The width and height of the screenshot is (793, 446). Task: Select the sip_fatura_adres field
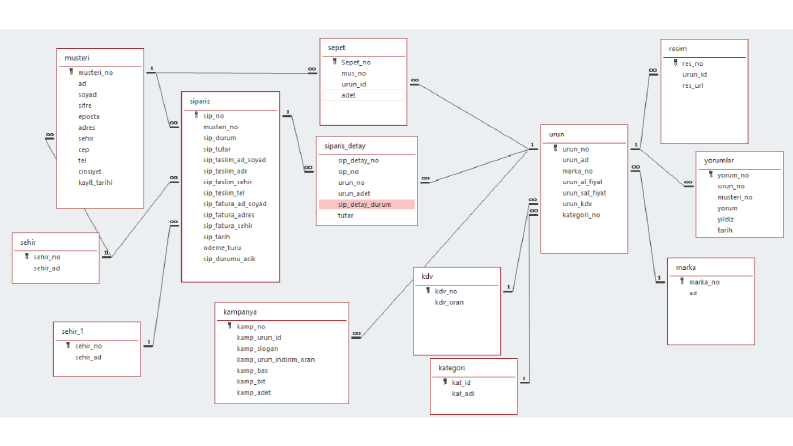pyautogui.click(x=229, y=215)
